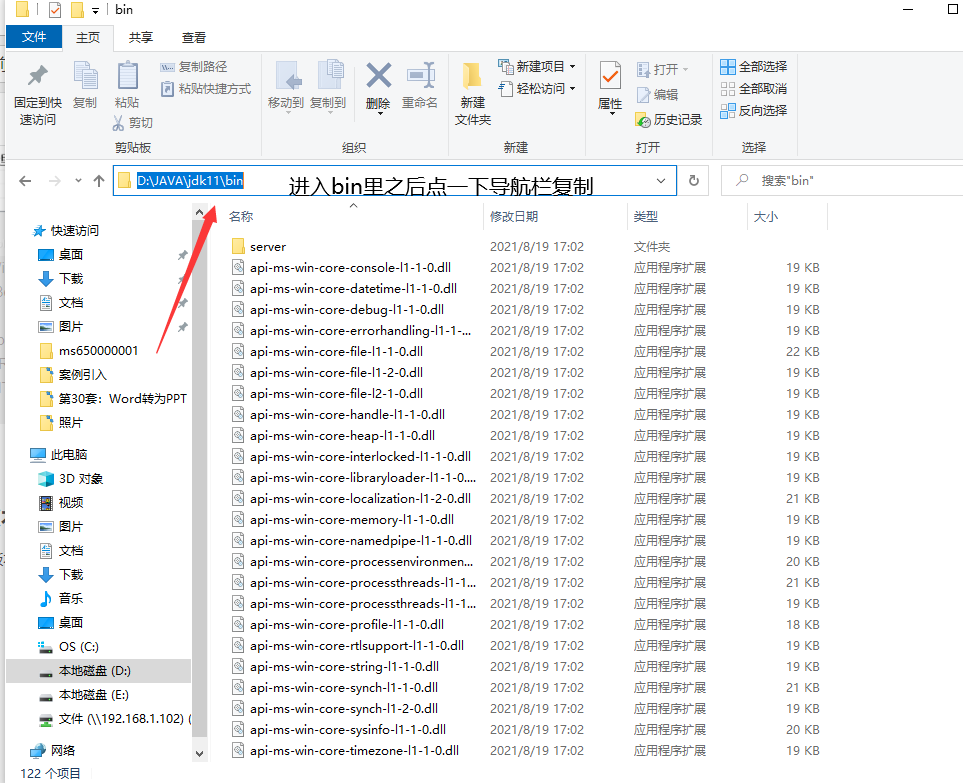963x783 pixels.
Task: Click the Paste (粘贴) ribbon icon
Action: (127, 76)
